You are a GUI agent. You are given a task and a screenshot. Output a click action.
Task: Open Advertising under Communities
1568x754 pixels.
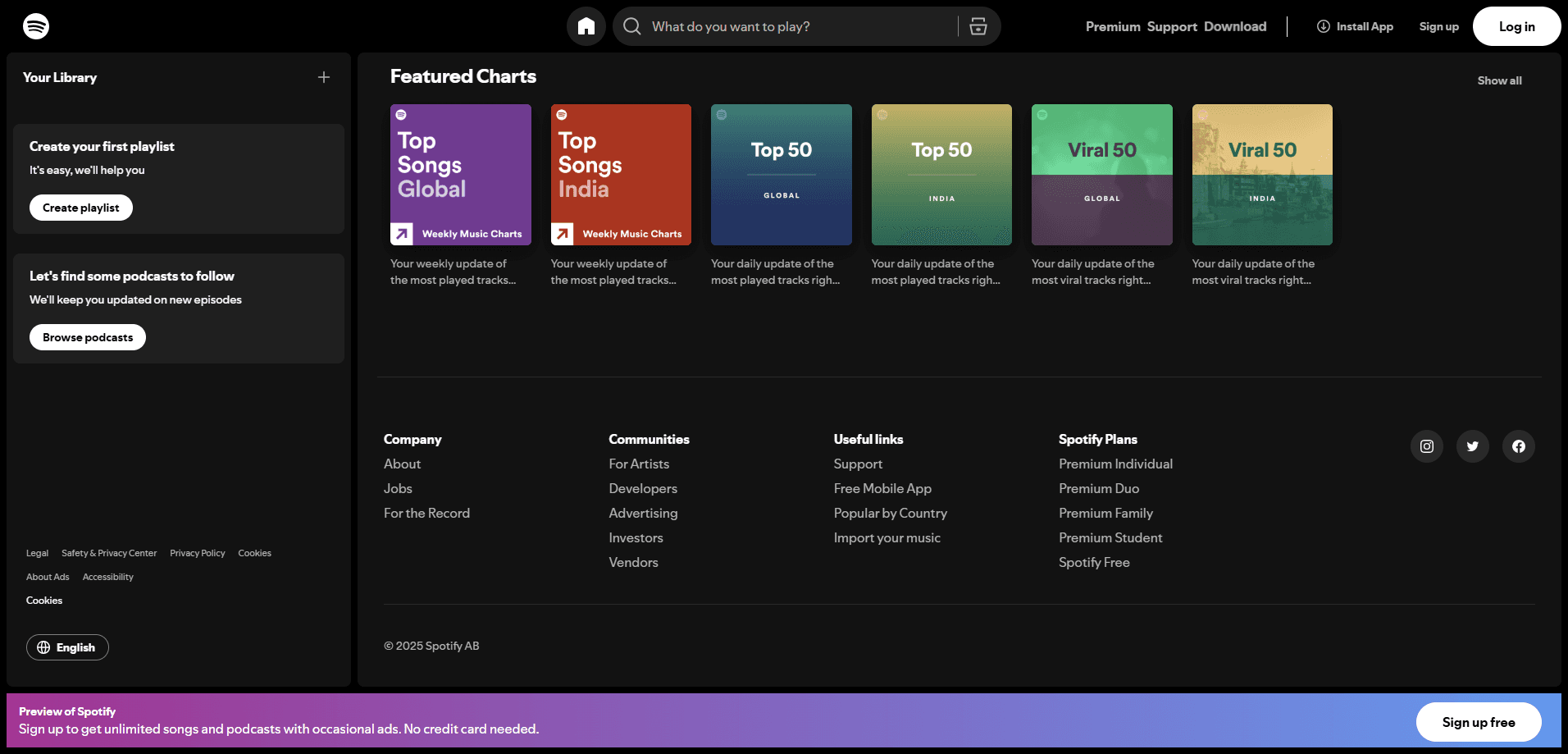coord(643,513)
